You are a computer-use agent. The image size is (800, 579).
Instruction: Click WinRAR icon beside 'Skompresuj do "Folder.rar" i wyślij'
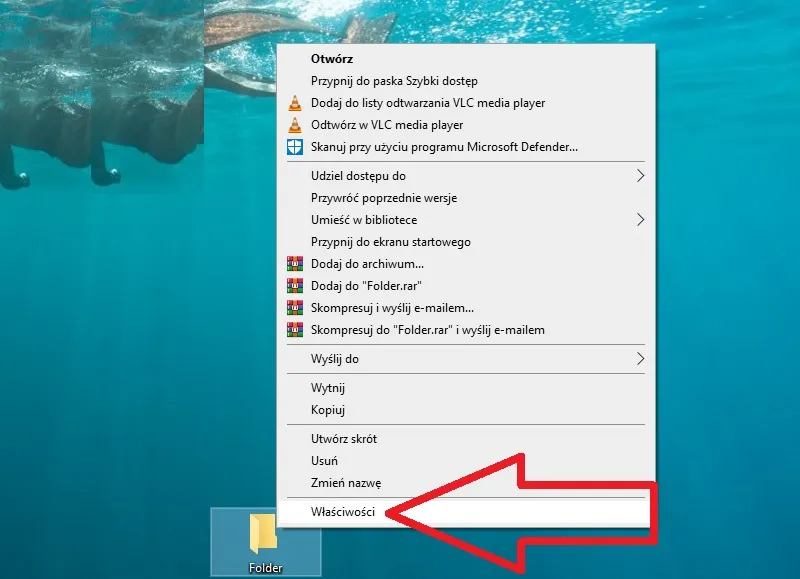tap(294, 330)
